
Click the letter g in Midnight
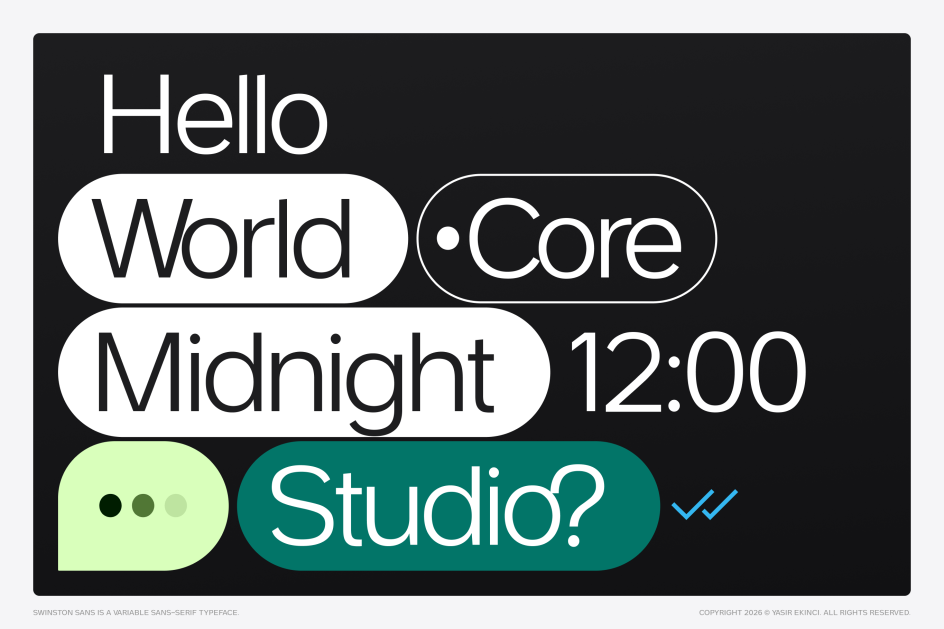(374, 383)
